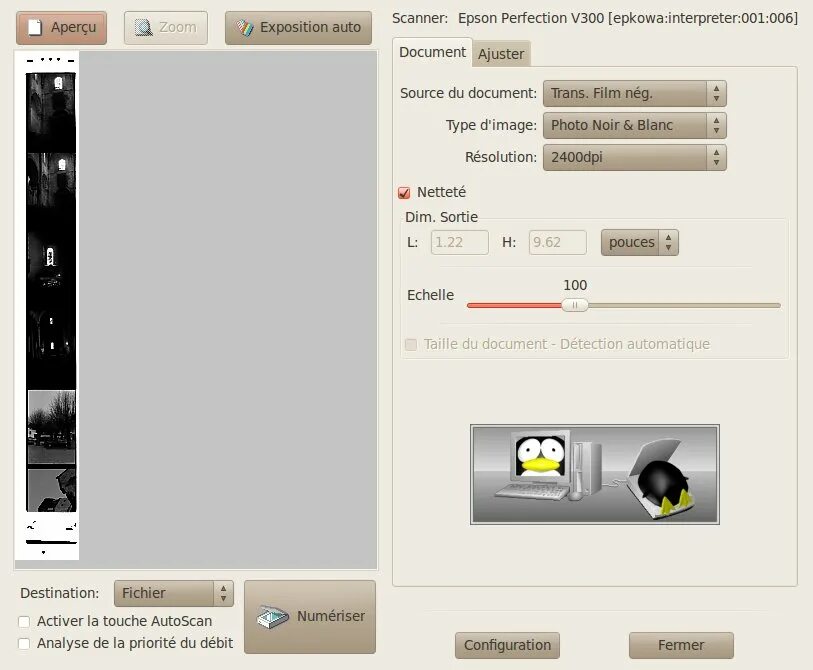The image size is (813, 670).
Task: Click the stepper arrows beside pouces
Action: coord(666,242)
